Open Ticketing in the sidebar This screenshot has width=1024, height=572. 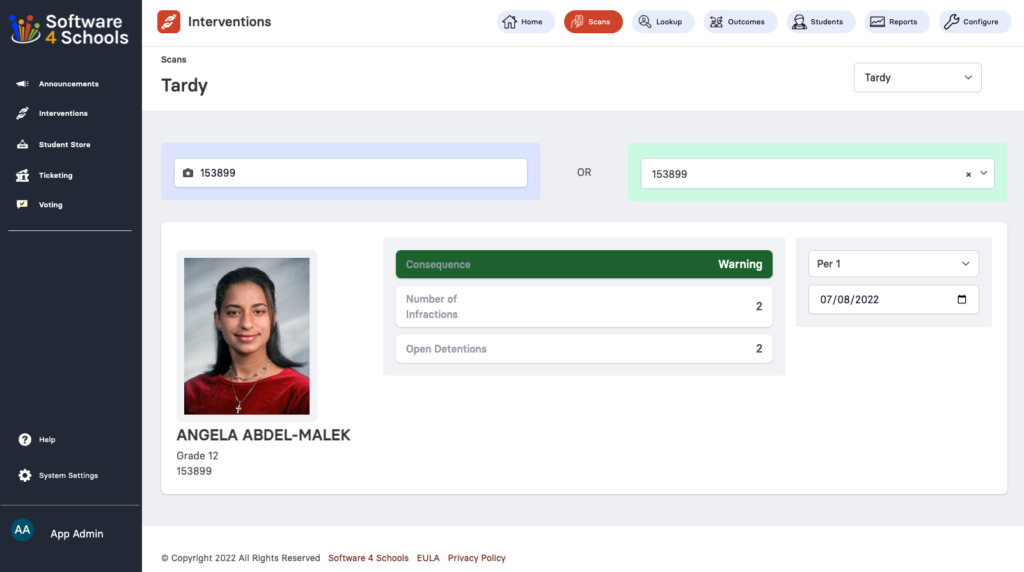coord(56,175)
